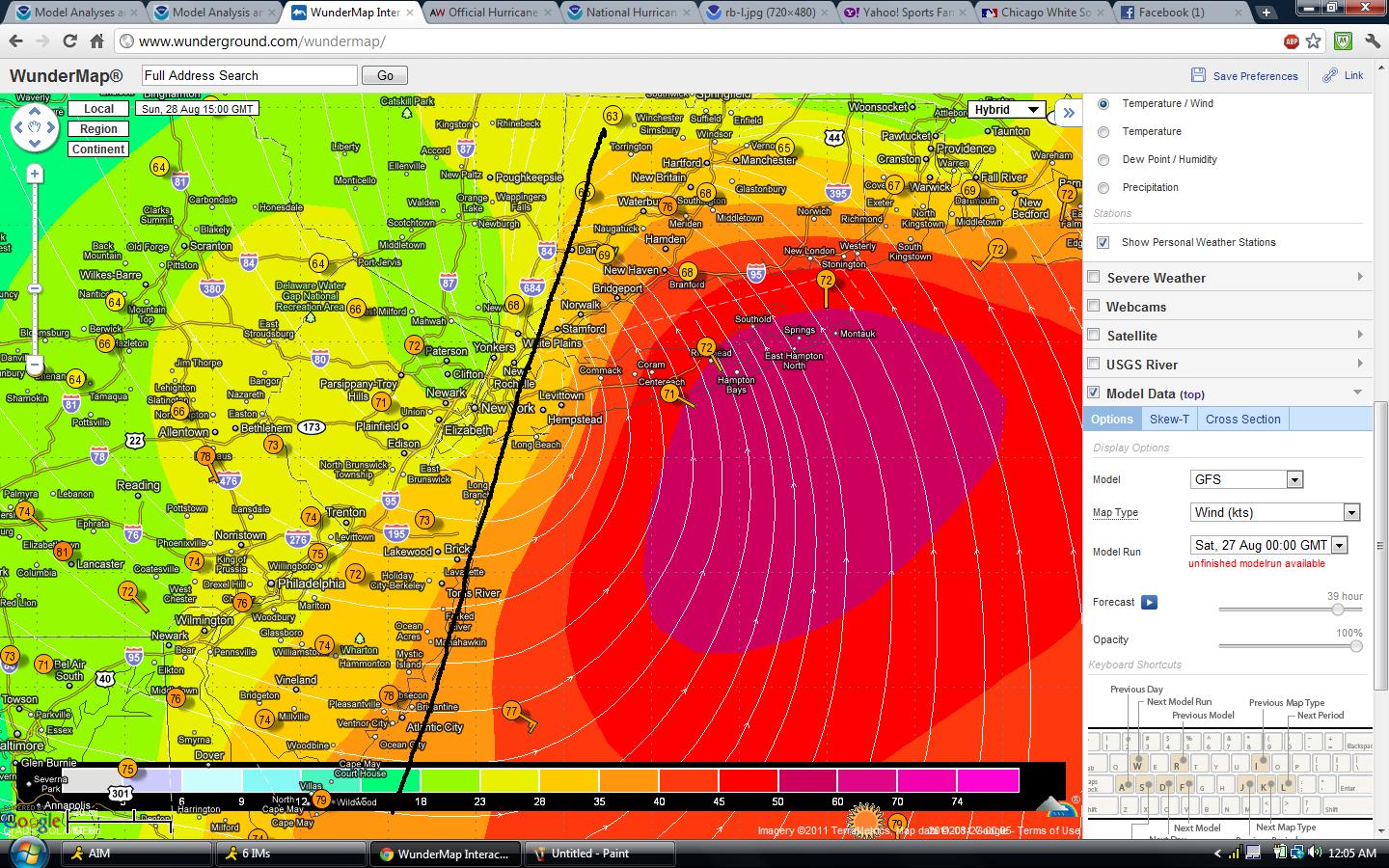Image resolution: width=1389 pixels, height=868 pixels.
Task: Click the map zoom level slider handle
Action: tap(35, 289)
